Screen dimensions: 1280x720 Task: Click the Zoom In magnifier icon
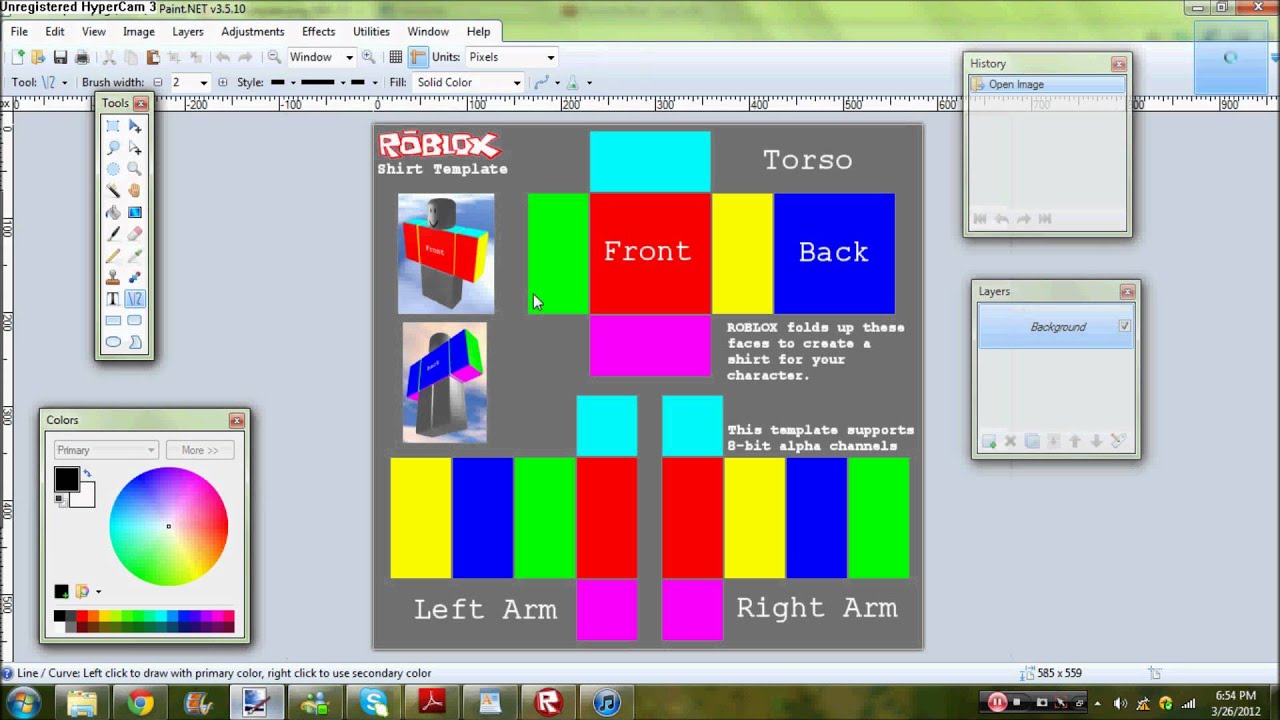(x=369, y=57)
